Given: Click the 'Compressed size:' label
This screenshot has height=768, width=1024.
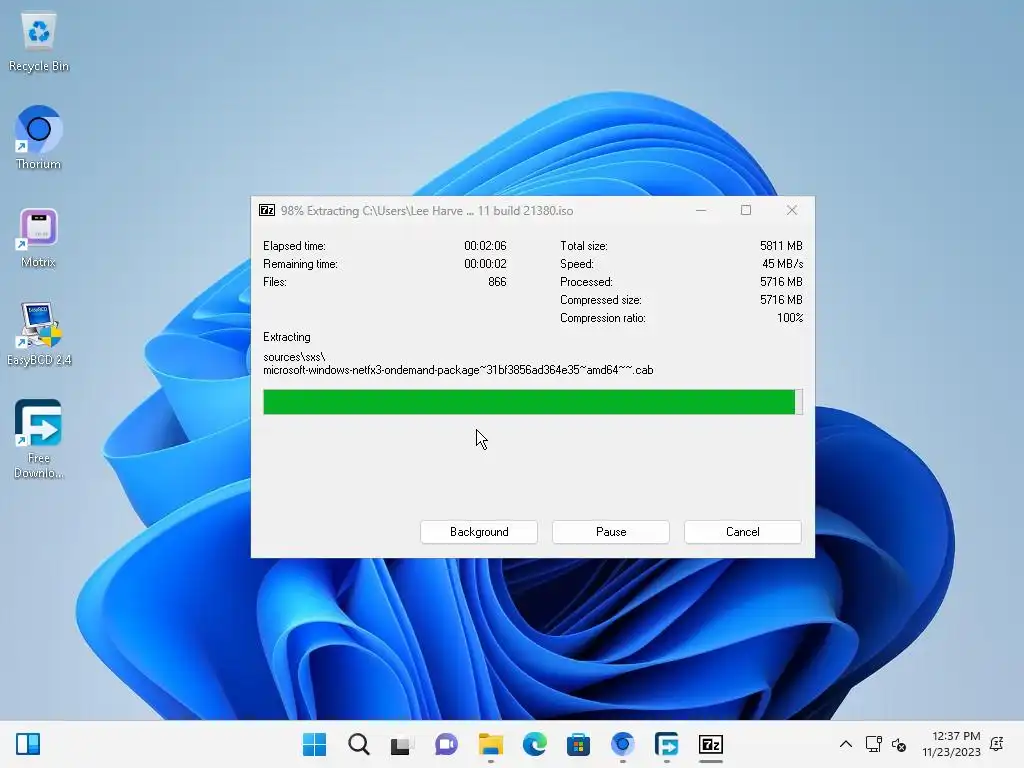Looking at the screenshot, I should pos(601,300).
